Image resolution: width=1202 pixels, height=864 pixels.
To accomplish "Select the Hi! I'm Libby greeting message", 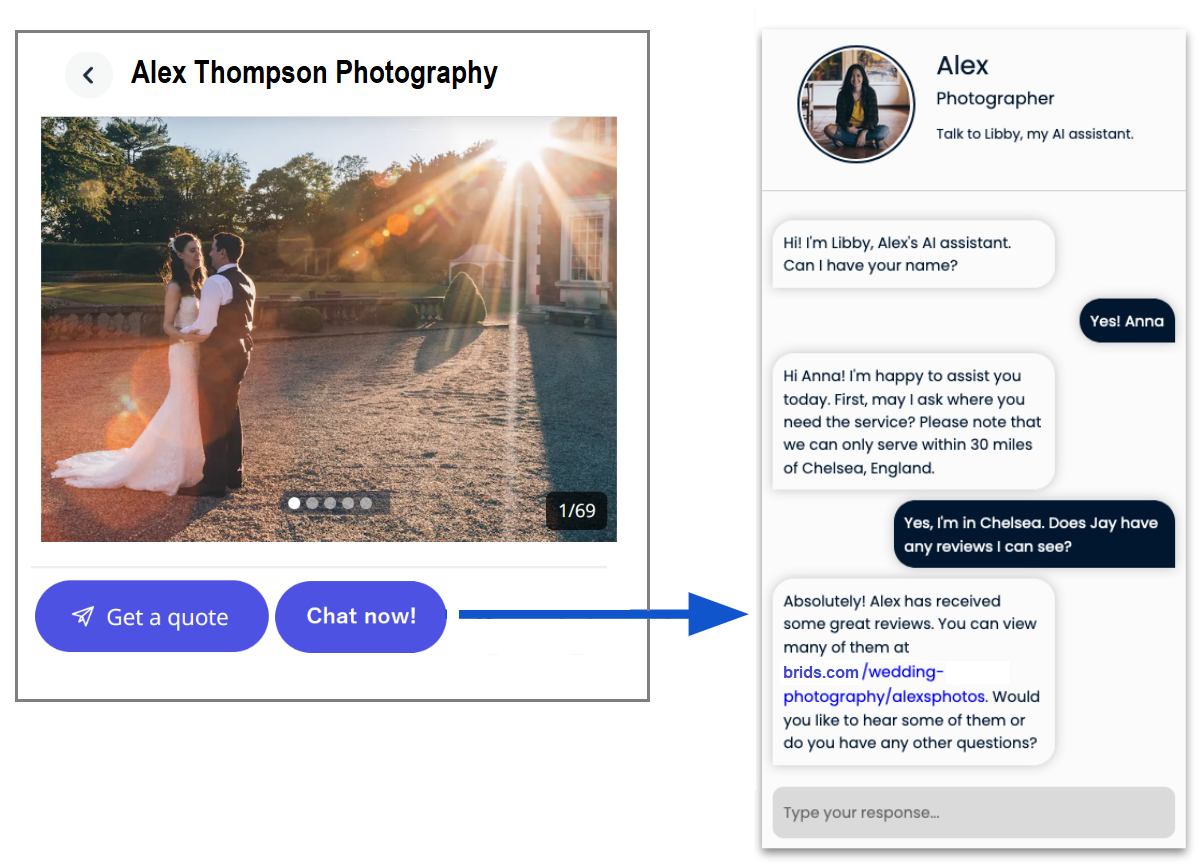I will (914, 254).
